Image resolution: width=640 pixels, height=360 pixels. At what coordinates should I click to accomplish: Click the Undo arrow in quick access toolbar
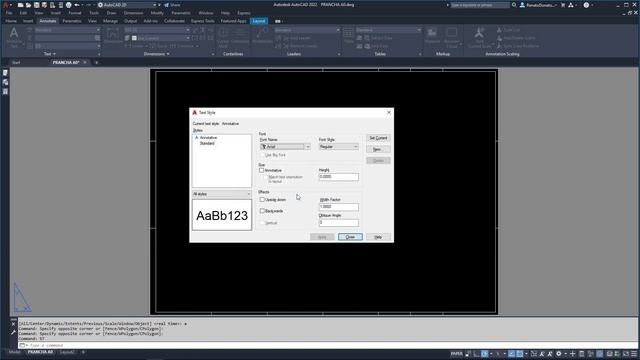[x=77, y=5]
